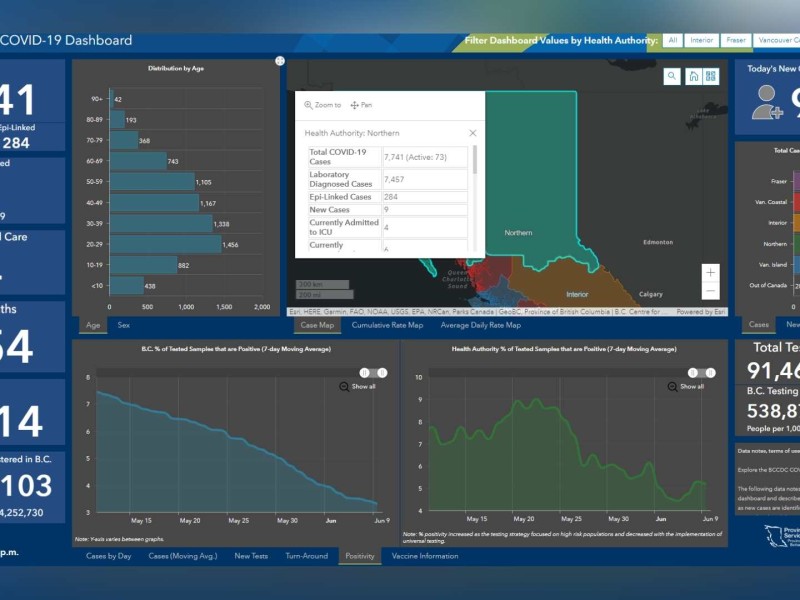Expand the Distribution by Age chart

click(x=279, y=61)
